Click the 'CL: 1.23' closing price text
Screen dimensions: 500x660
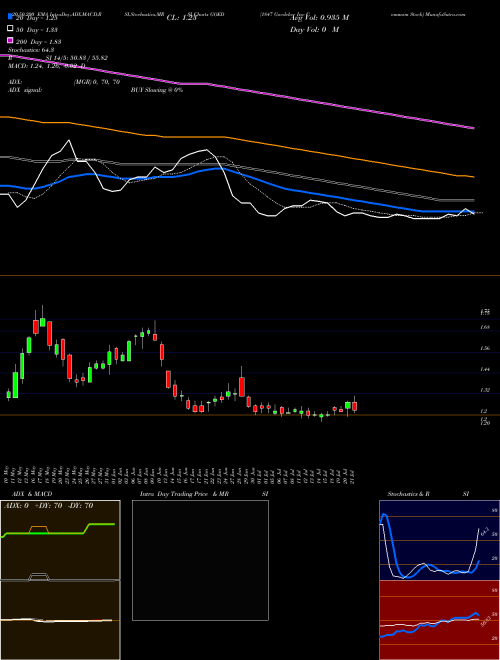tap(181, 18)
